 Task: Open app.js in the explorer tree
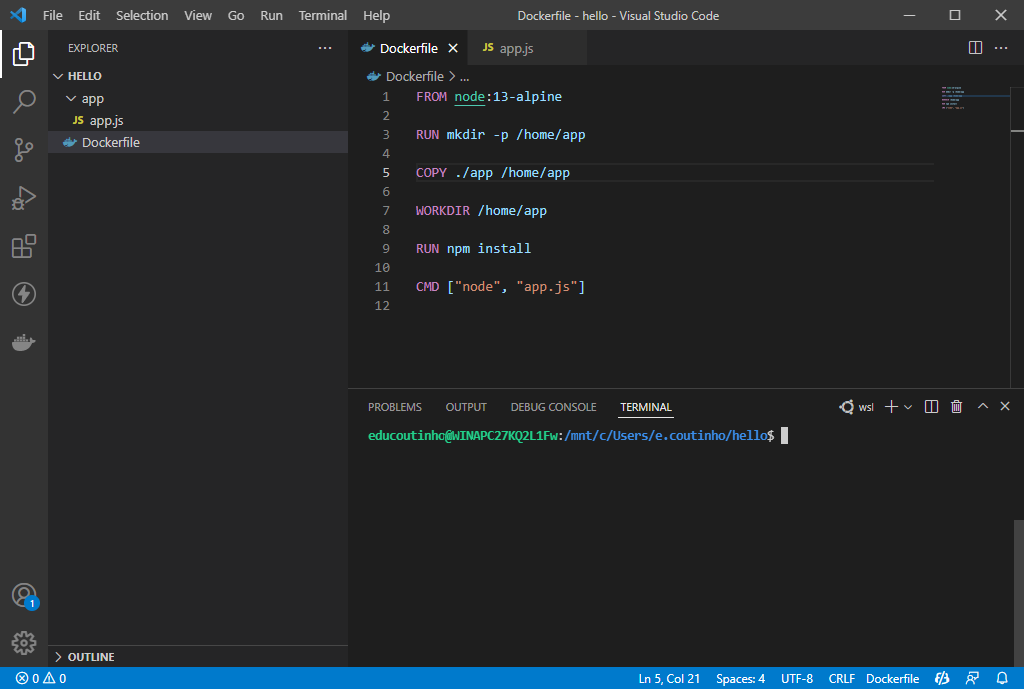[x=198, y=121]
